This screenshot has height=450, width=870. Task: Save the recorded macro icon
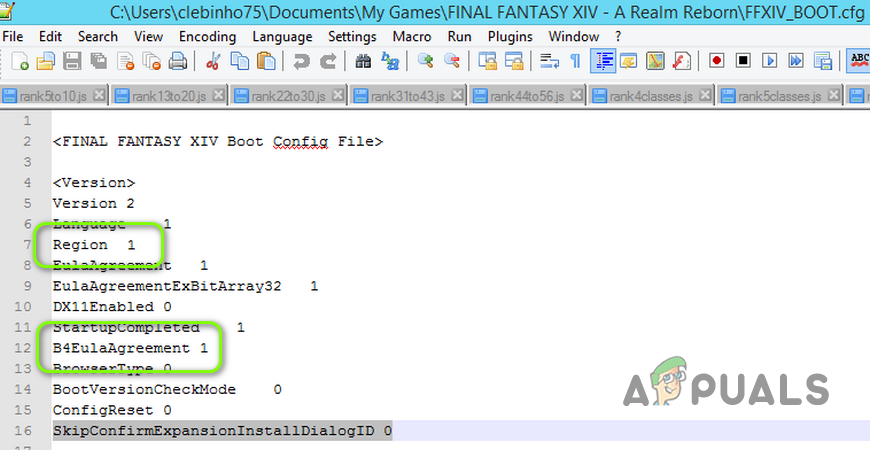coord(823,61)
